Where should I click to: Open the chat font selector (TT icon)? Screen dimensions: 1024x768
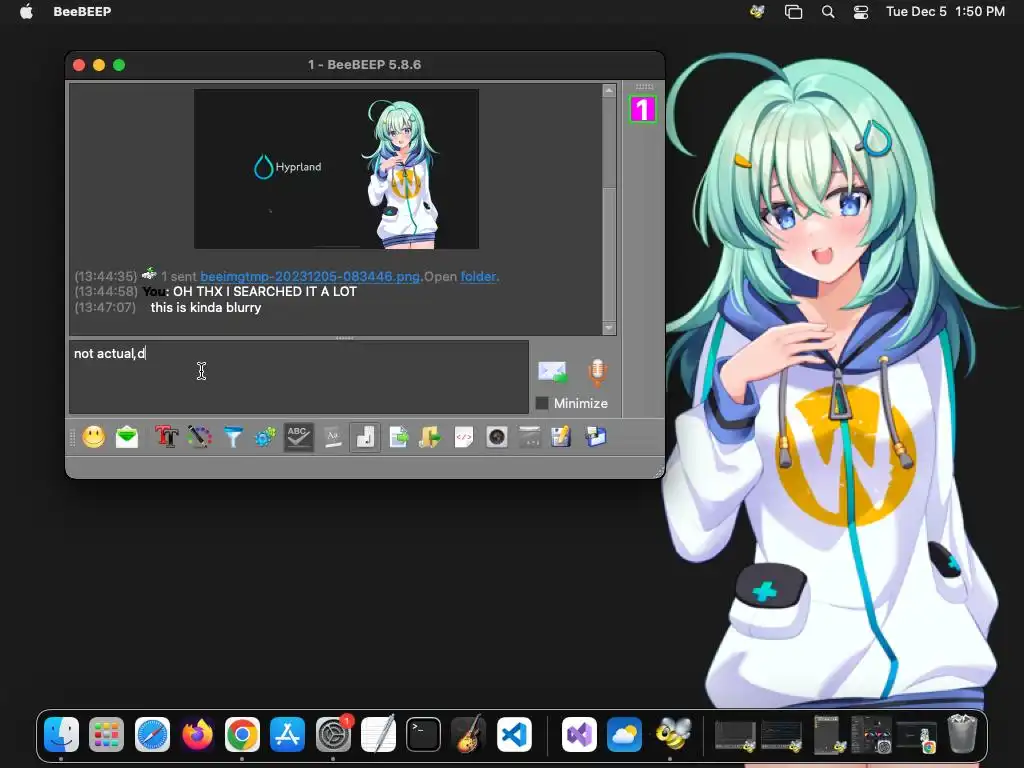(166, 437)
